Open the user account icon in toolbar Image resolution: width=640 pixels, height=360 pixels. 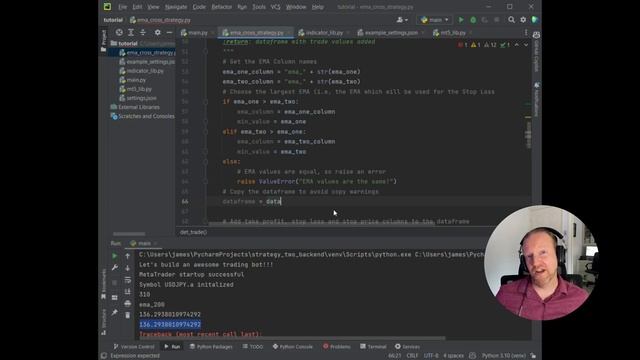402,20
